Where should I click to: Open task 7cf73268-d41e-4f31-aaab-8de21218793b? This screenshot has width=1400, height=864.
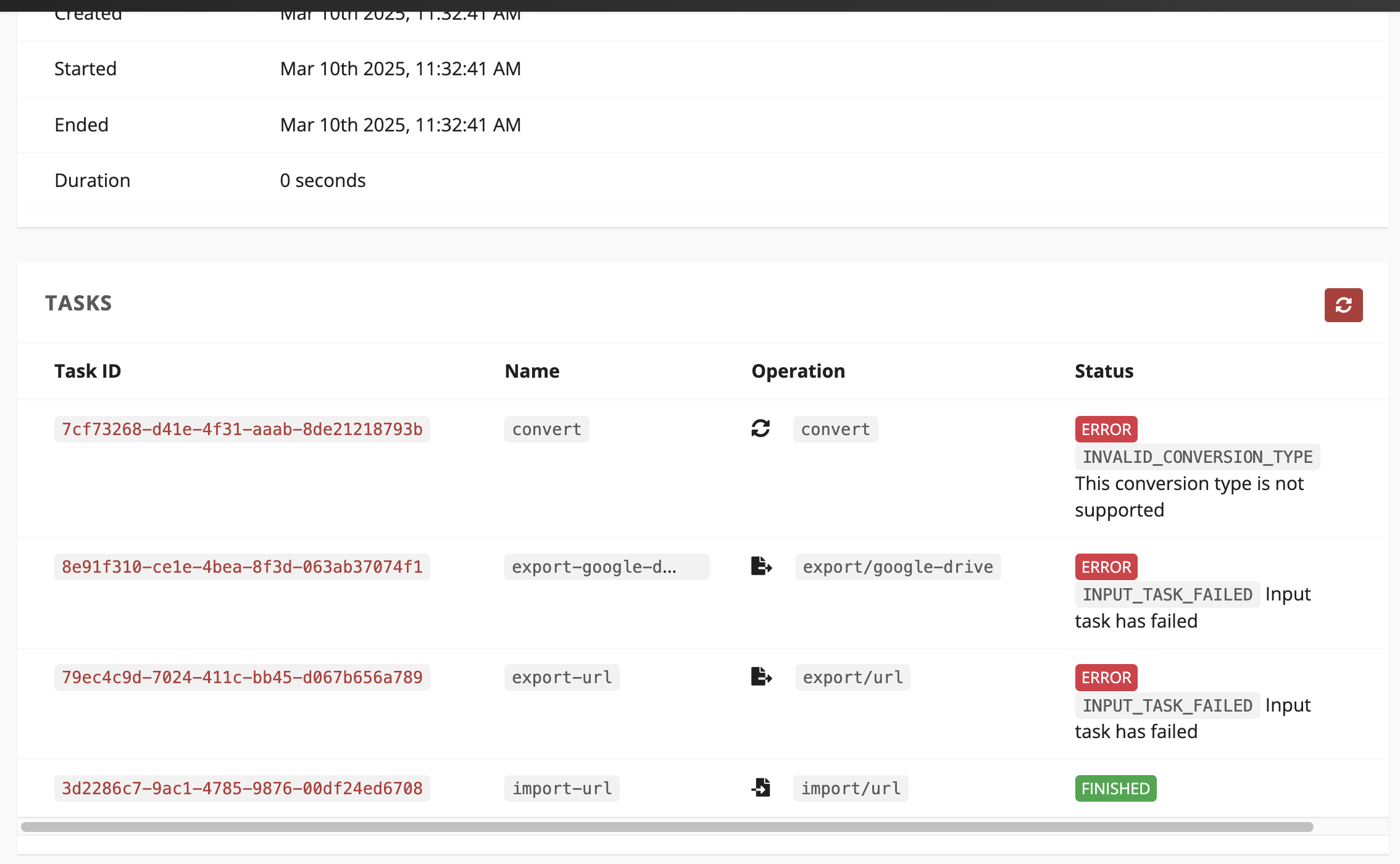click(243, 429)
